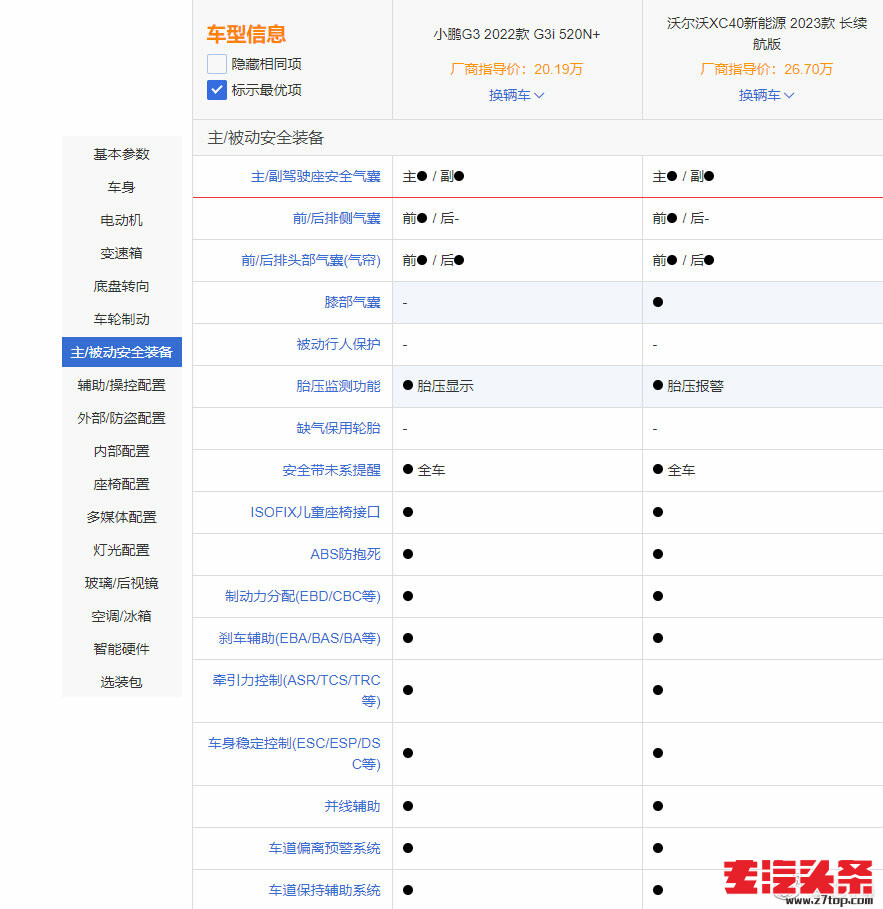Click 小鹏G3 2022款 G3i 520N+ model name

tap(517, 35)
